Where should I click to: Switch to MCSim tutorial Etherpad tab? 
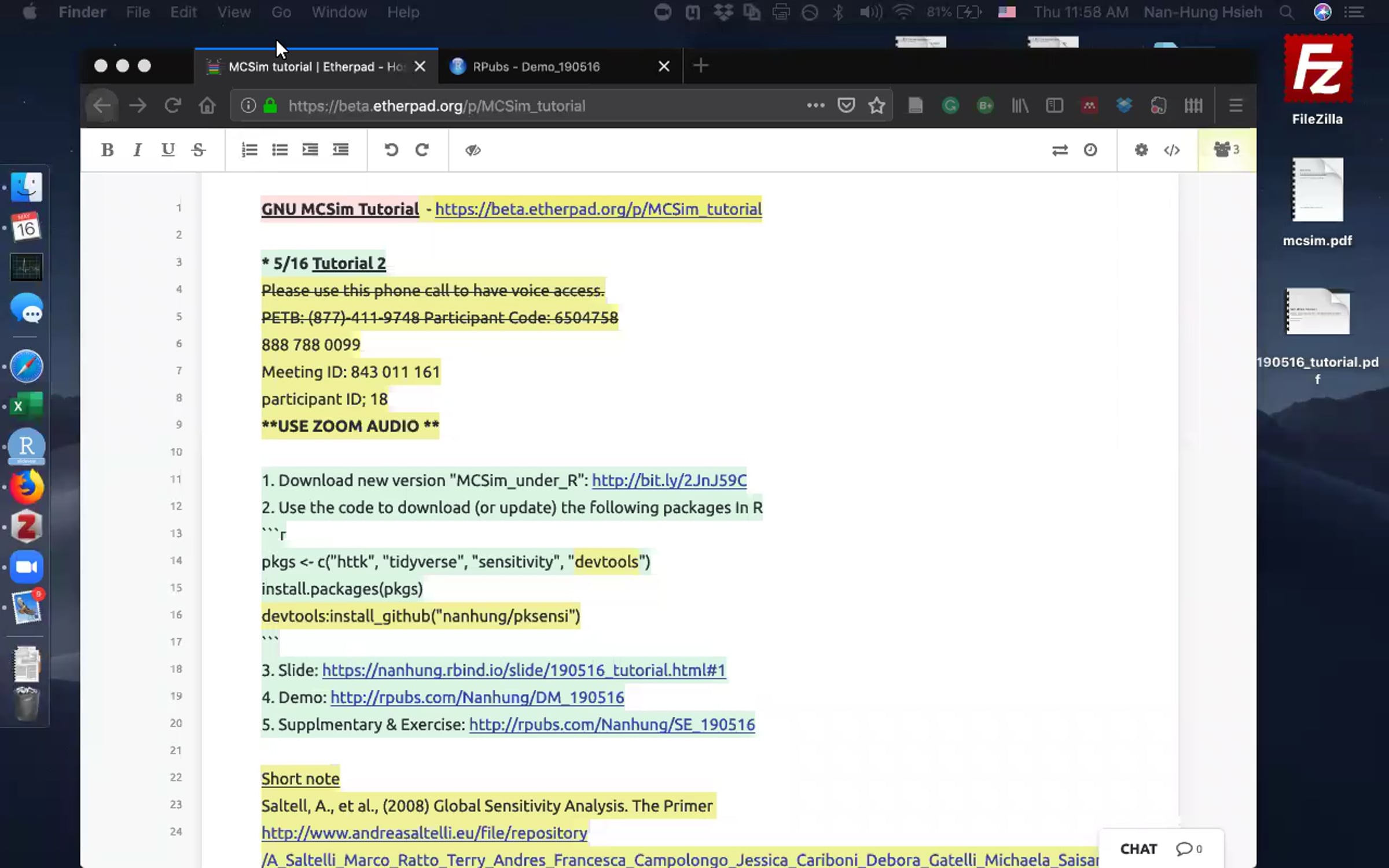coord(316,67)
